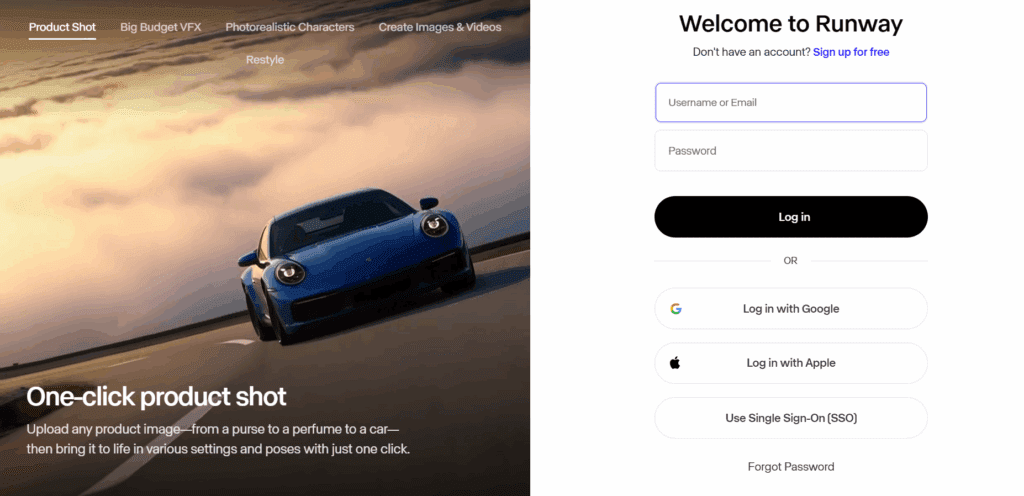Click the Apple logo icon
The height and width of the screenshot is (496, 1024).
click(x=675, y=363)
